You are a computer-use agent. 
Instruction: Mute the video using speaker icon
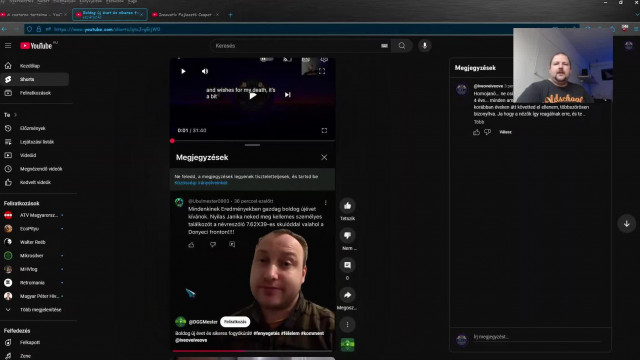click(205, 71)
